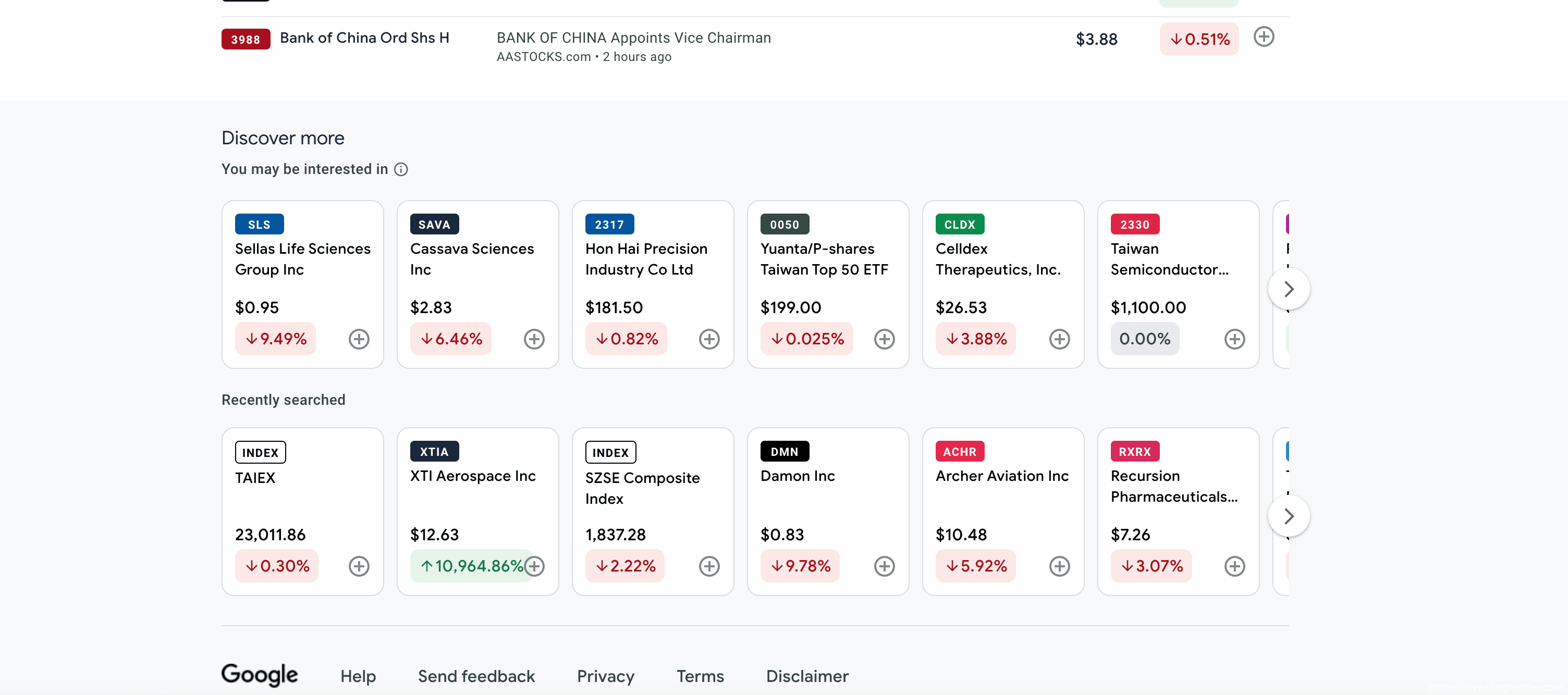Image resolution: width=1568 pixels, height=695 pixels.
Task: Add Archer Aviation to watchlist
Action: (x=1059, y=566)
